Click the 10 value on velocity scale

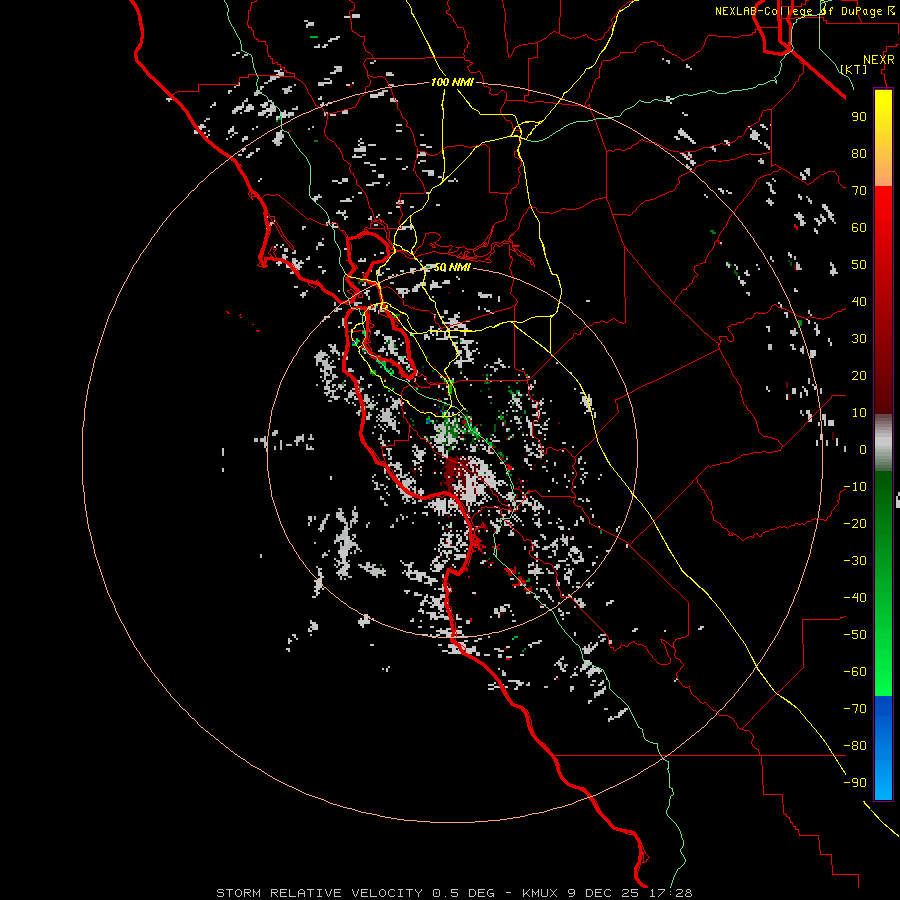[x=859, y=413]
